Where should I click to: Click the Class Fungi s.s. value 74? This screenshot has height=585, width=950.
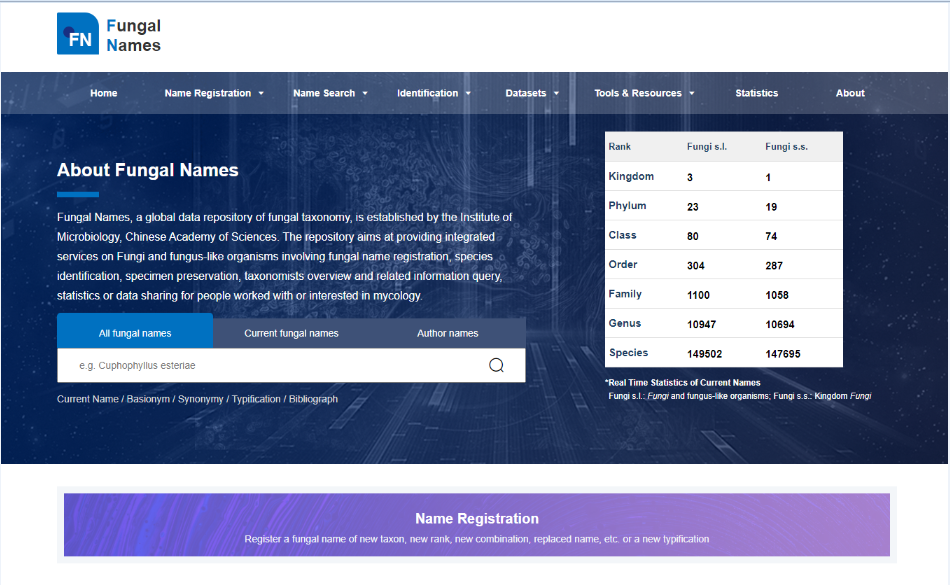(771, 236)
